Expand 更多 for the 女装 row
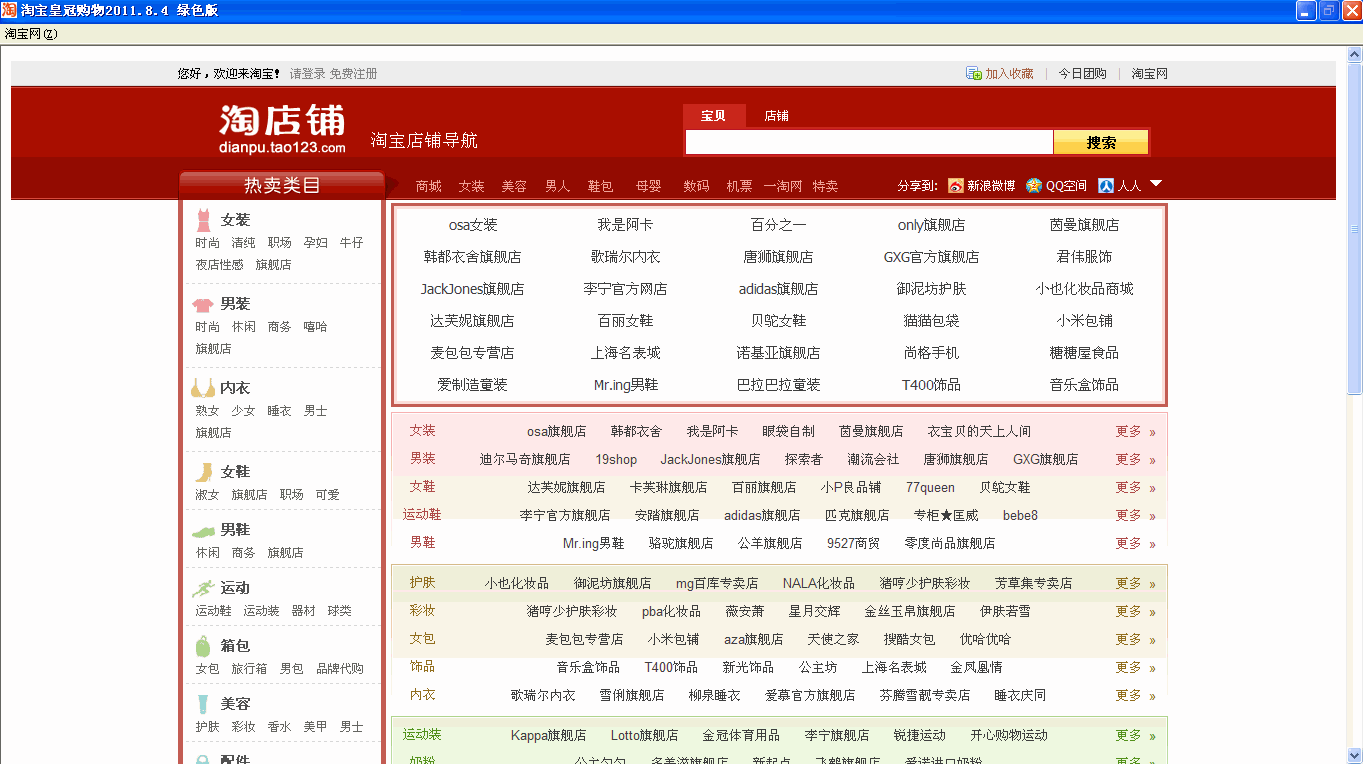This screenshot has width=1363, height=764. click(1135, 432)
